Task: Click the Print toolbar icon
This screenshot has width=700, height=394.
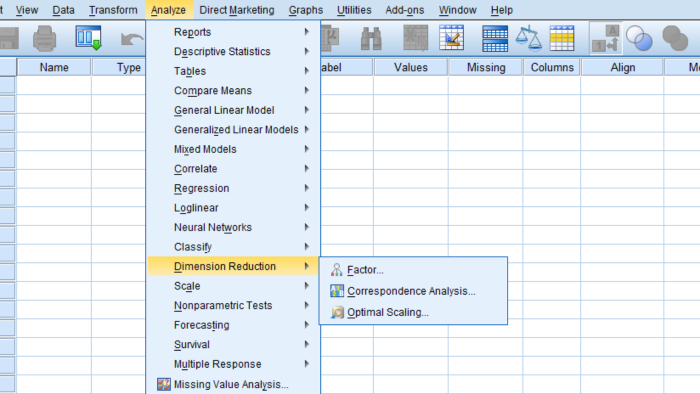Action: click(x=45, y=38)
